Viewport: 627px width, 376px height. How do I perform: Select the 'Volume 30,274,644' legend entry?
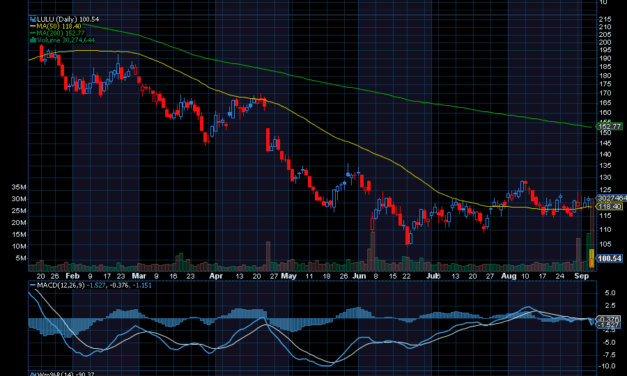pos(66,40)
